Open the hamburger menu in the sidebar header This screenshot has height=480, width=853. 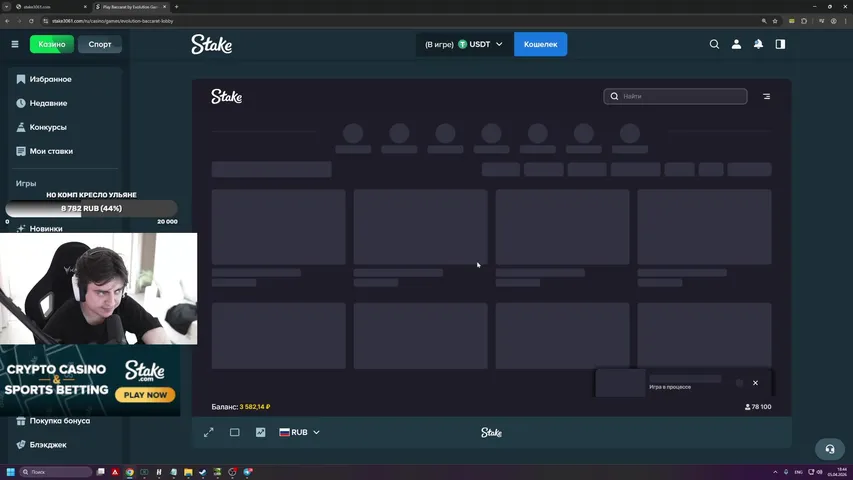click(x=15, y=44)
